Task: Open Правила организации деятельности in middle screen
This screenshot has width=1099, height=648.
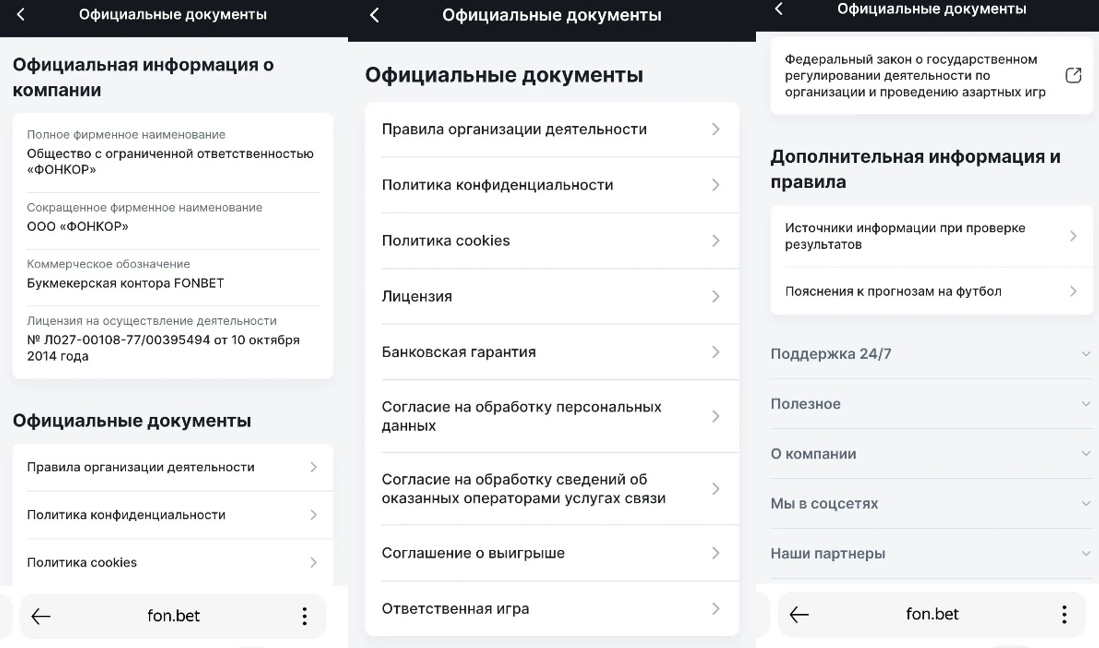Action: click(x=552, y=130)
